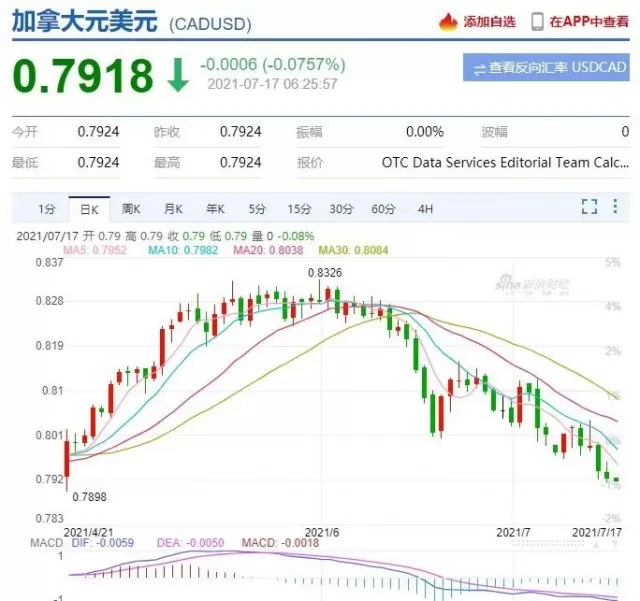Click the flame icon beside 添加自选
Screen dimensions: 640x601
448,22
